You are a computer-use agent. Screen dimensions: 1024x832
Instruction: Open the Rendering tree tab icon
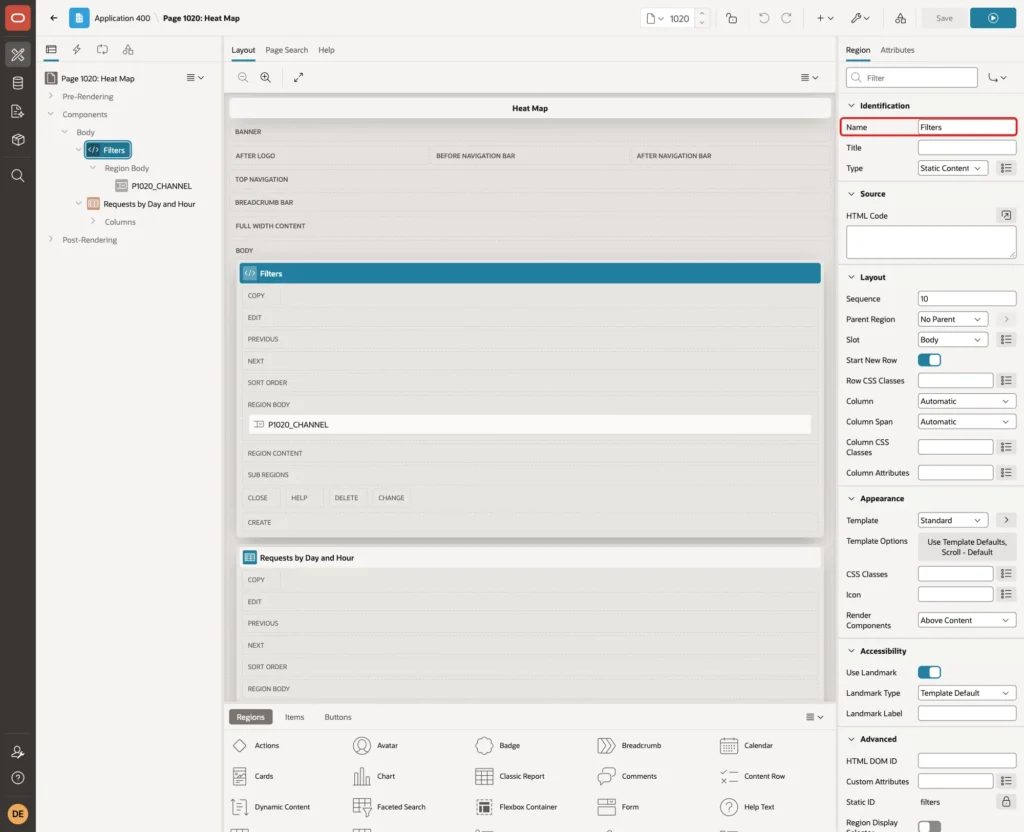51,50
